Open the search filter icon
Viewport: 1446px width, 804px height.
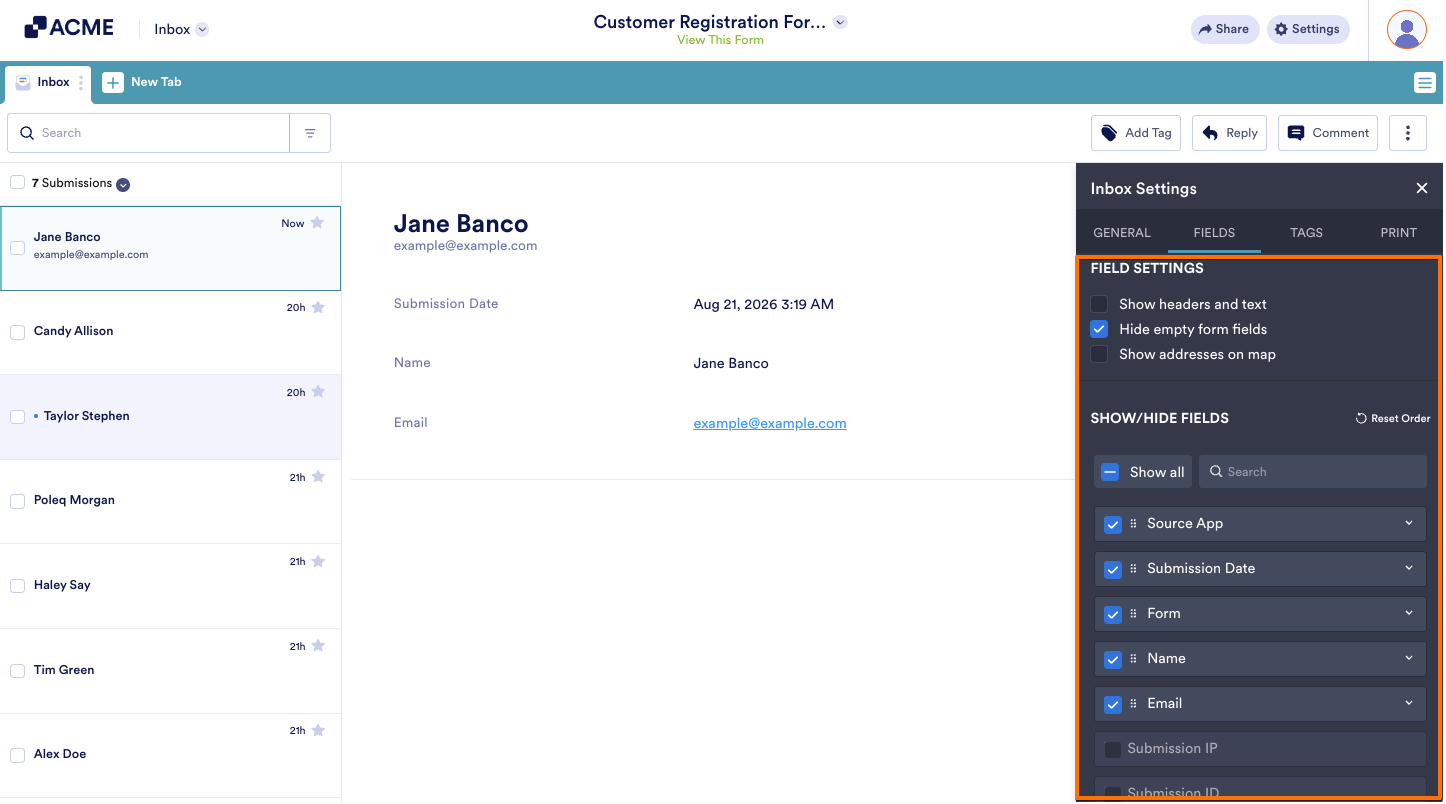click(x=310, y=133)
